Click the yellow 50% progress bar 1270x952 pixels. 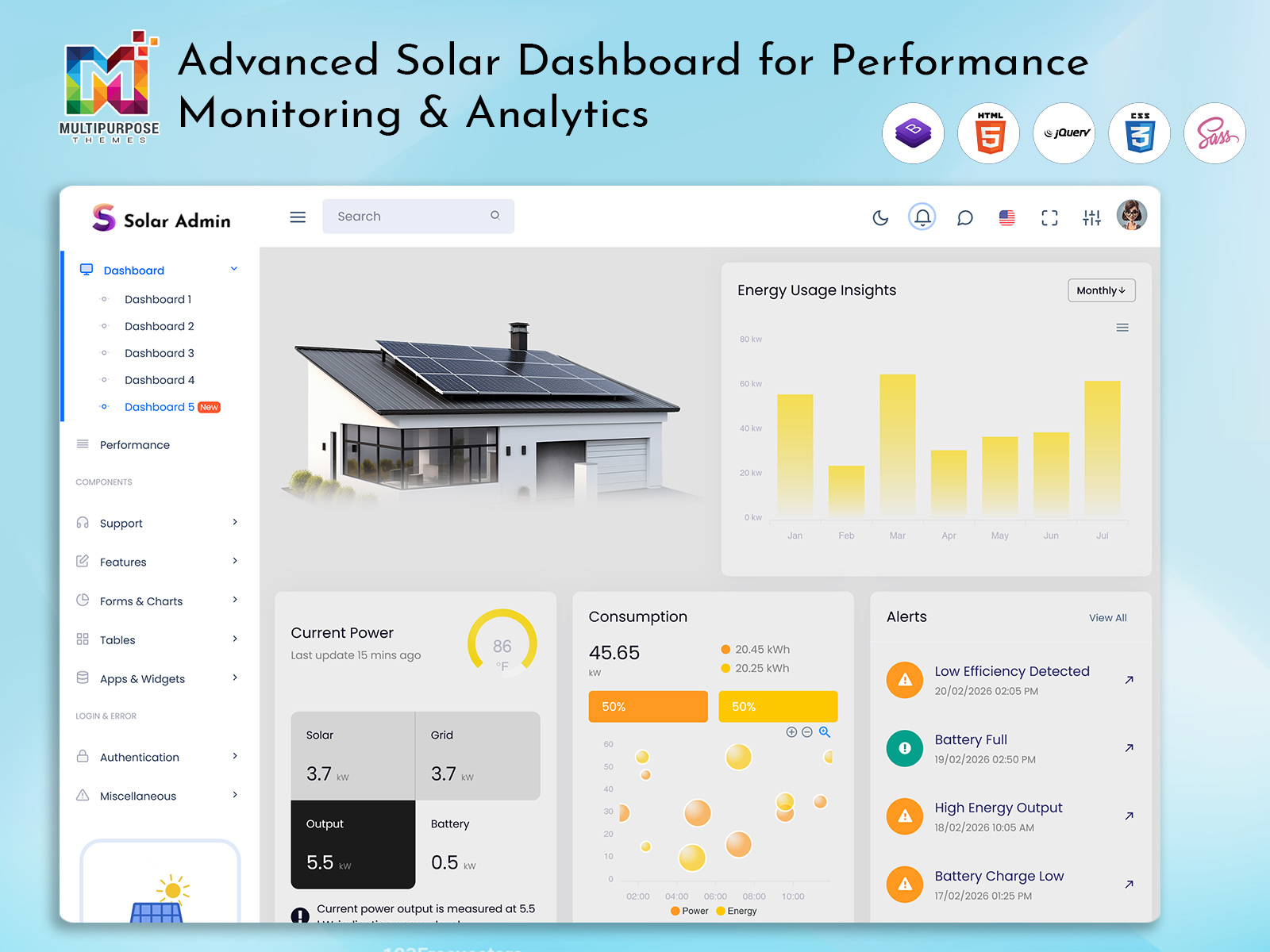(778, 706)
